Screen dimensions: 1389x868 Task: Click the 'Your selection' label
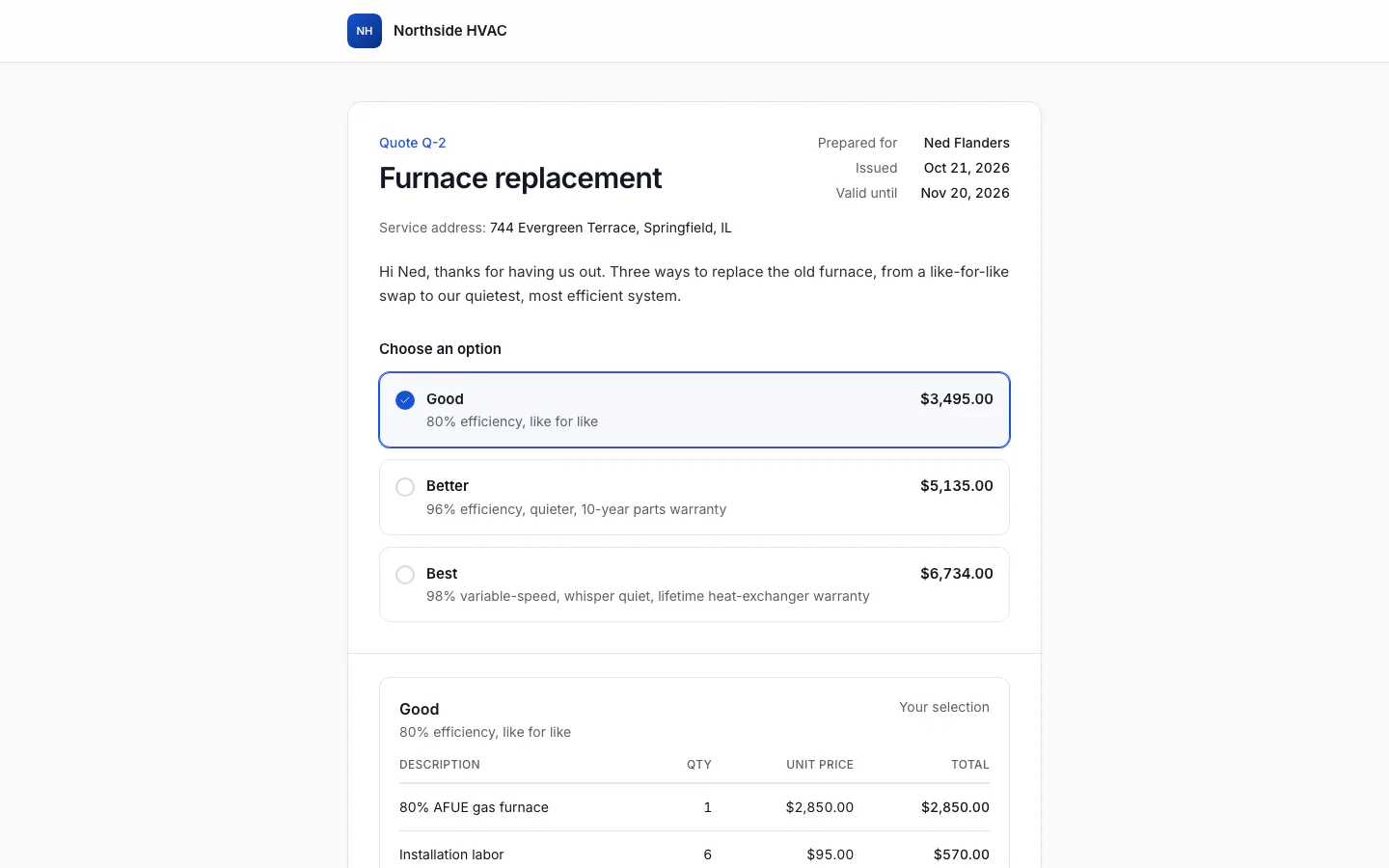(x=944, y=707)
